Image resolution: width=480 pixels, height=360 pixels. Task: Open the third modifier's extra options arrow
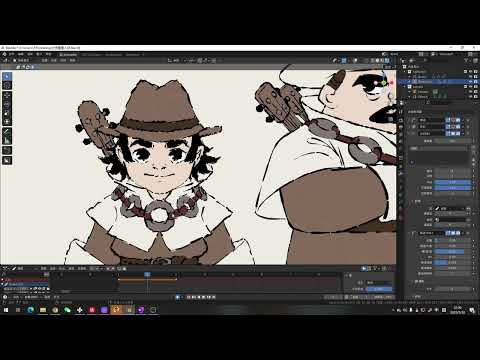[x=463, y=133]
